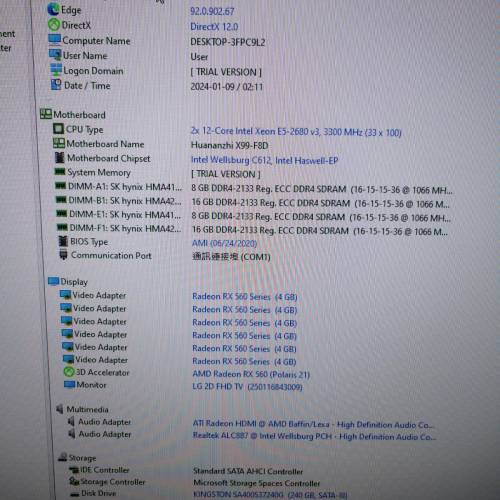This screenshot has height=500, width=500.
Task: Select the DESKTOP-3FPC9L2 value
Action: tap(228, 42)
